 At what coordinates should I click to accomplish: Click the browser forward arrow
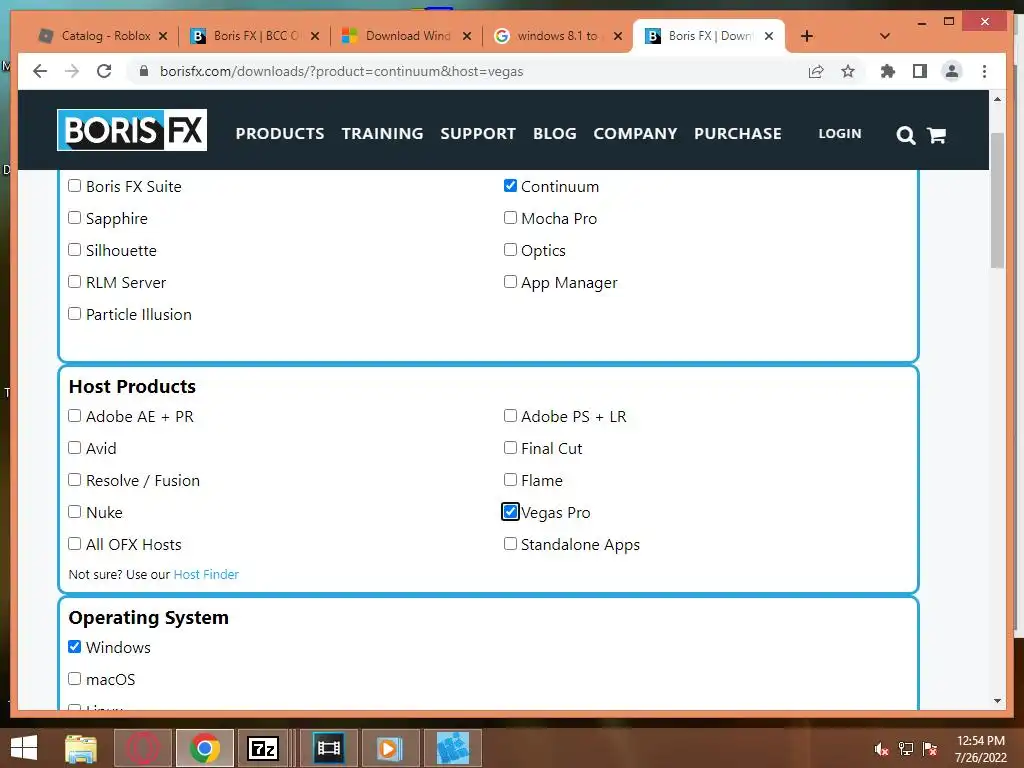point(72,71)
